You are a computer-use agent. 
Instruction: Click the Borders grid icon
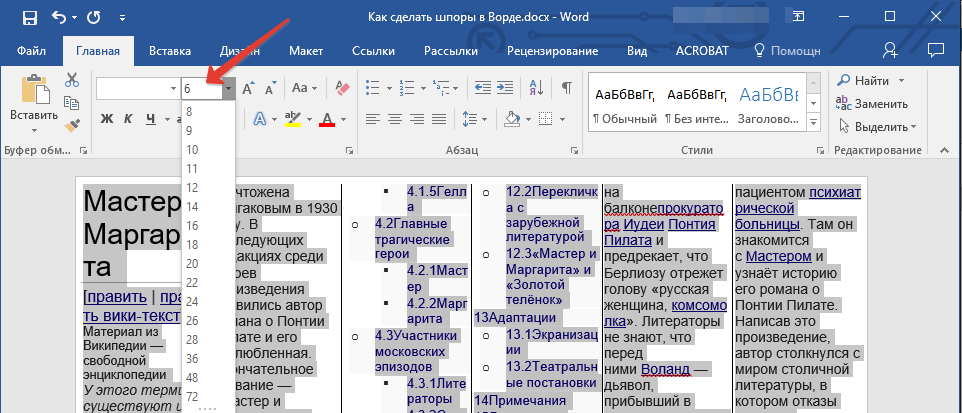[545, 118]
